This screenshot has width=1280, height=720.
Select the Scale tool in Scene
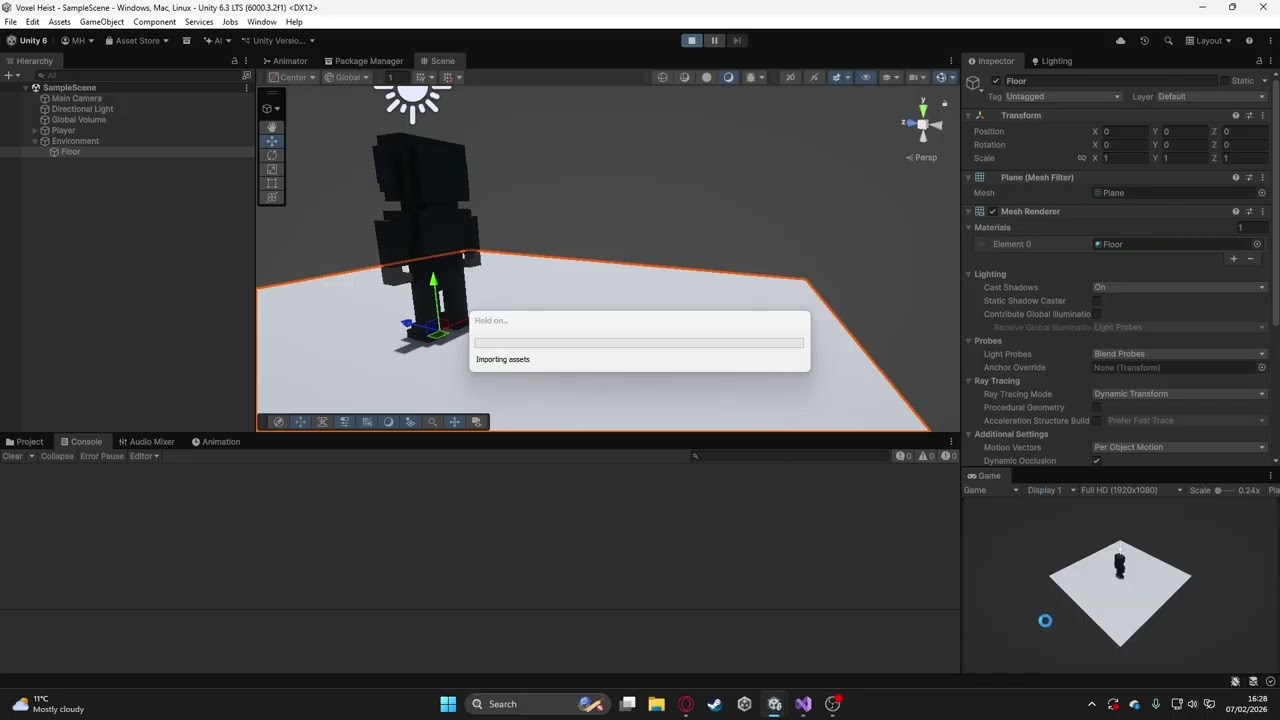pos(271,170)
